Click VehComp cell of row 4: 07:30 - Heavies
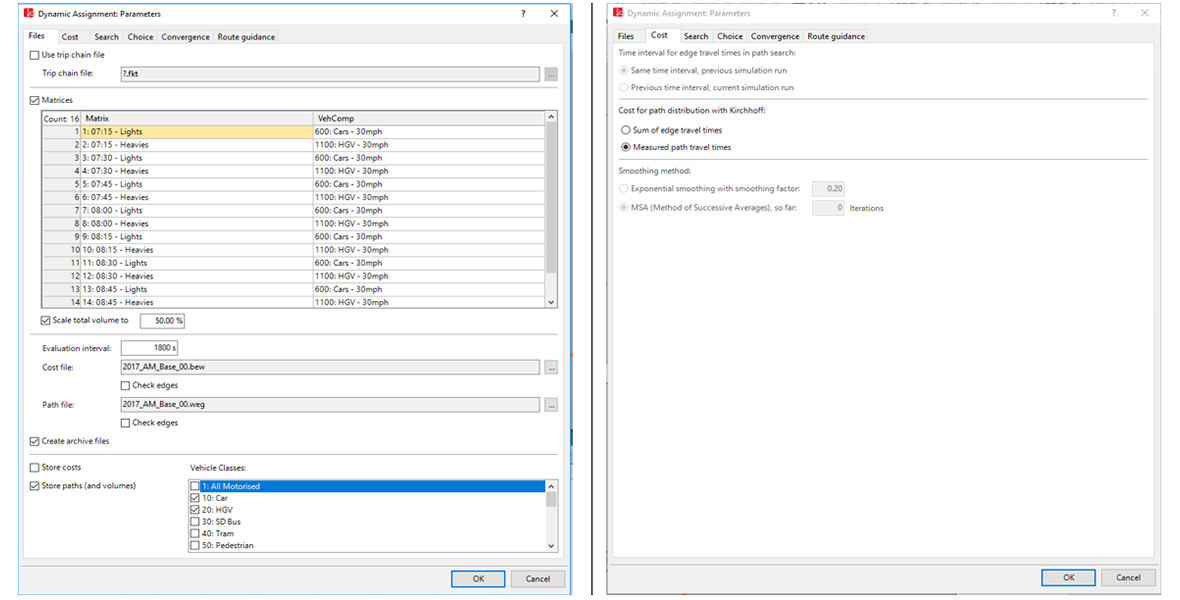Image resolution: width=1180 pixels, height=600 pixels. [429, 171]
